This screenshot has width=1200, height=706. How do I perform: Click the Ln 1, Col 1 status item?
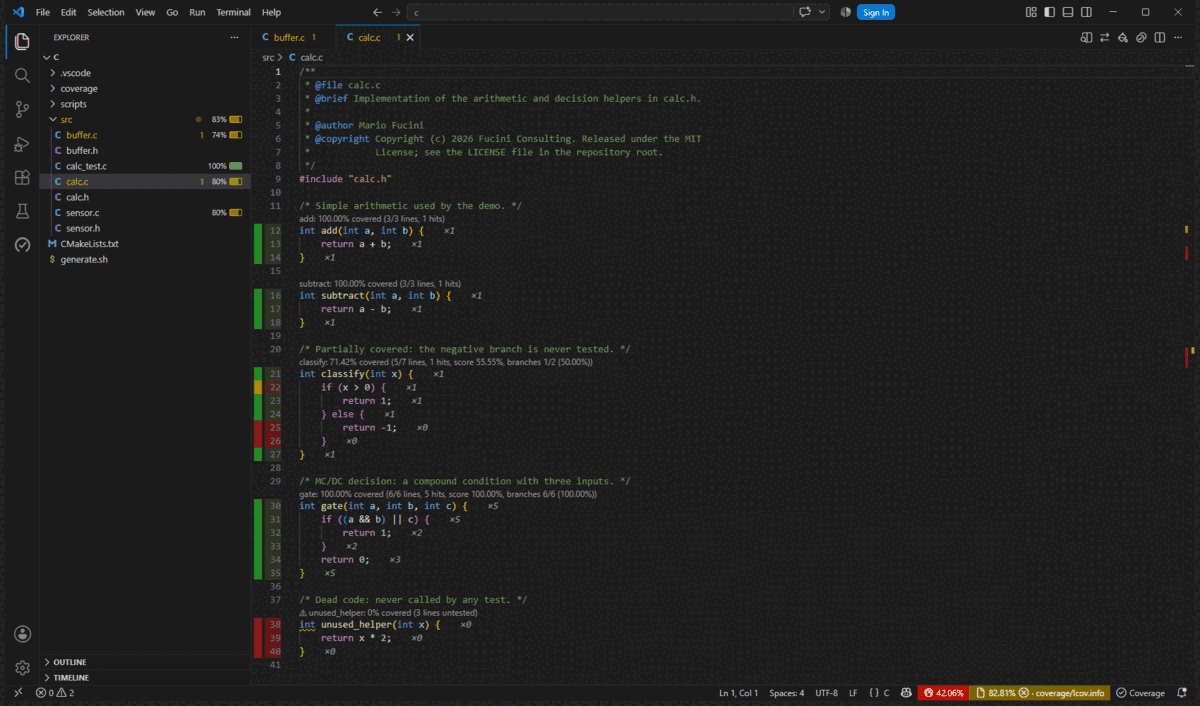pos(738,692)
